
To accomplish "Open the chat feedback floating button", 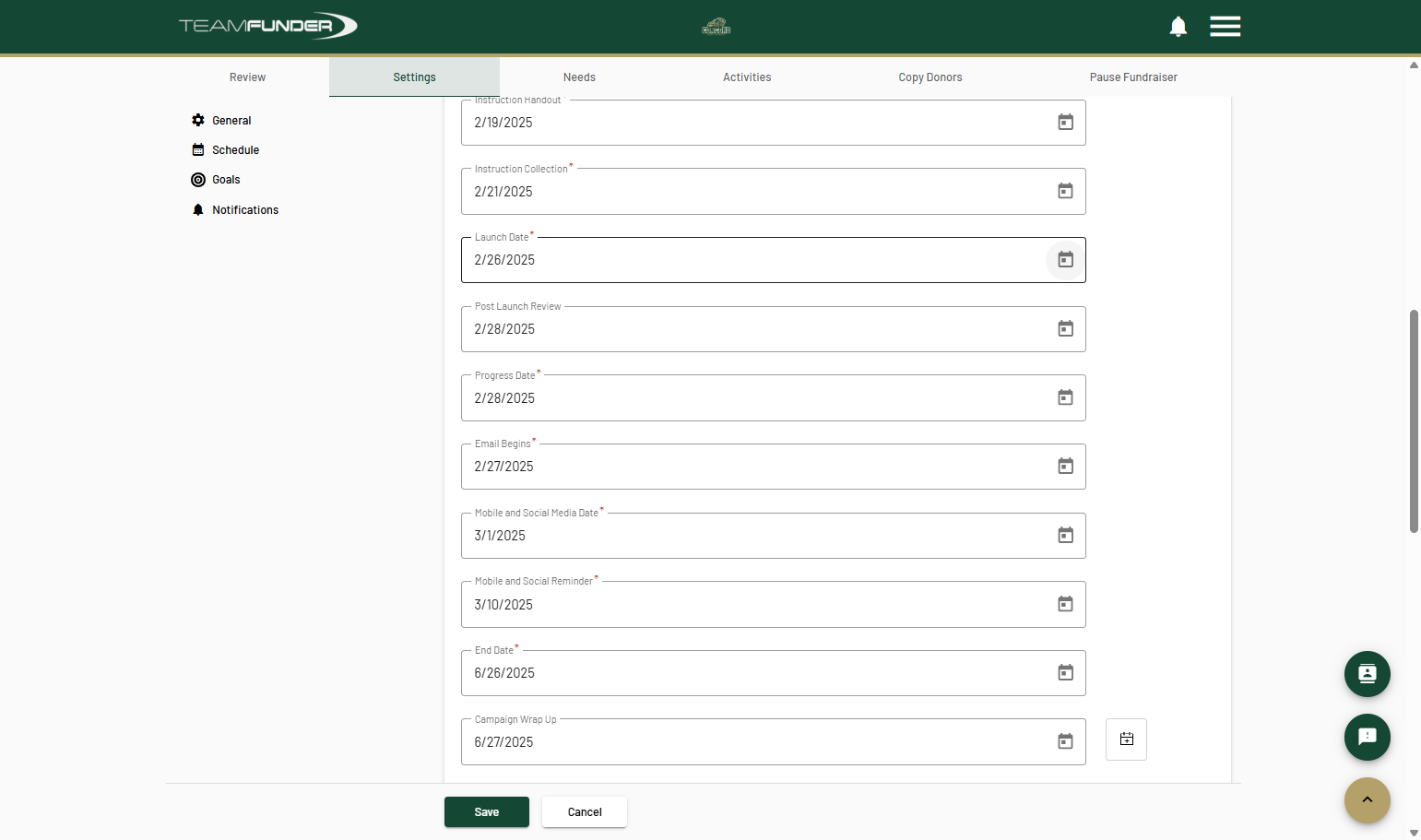I will click(x=1368, y=737).
